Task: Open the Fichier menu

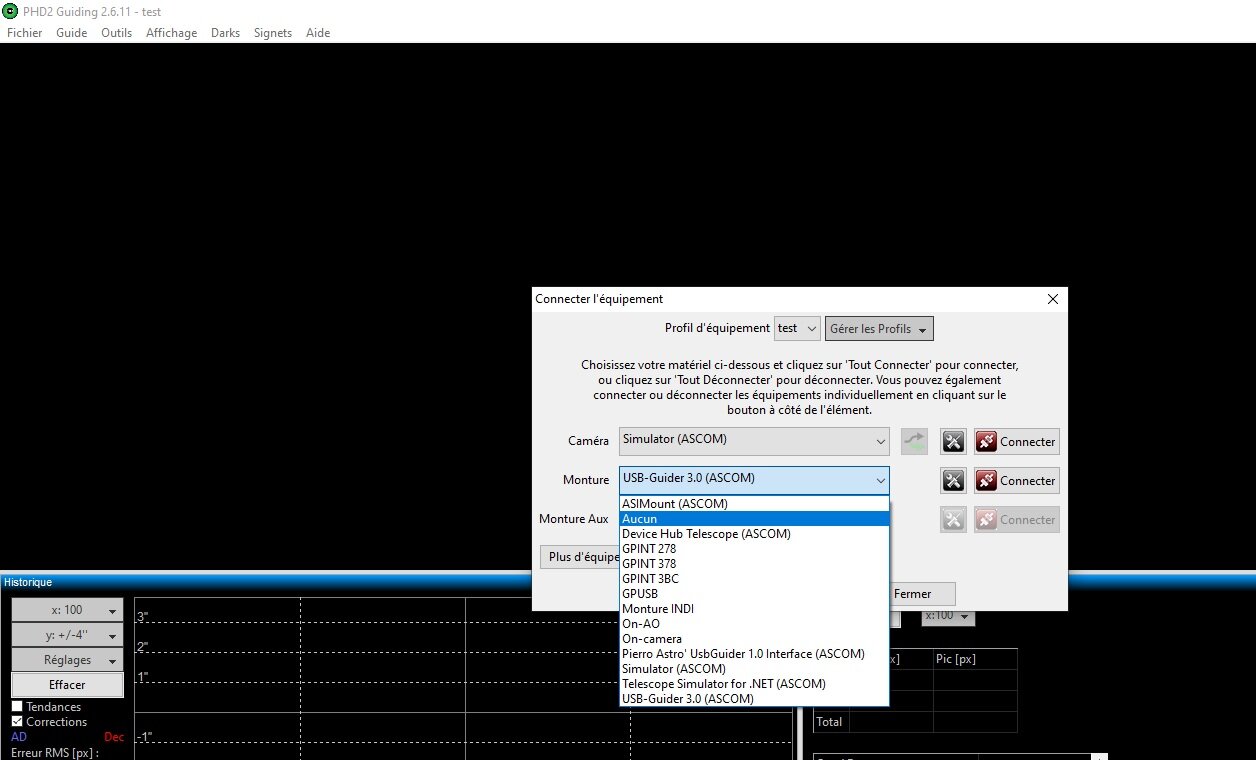Action: click(x=25, y=33)
